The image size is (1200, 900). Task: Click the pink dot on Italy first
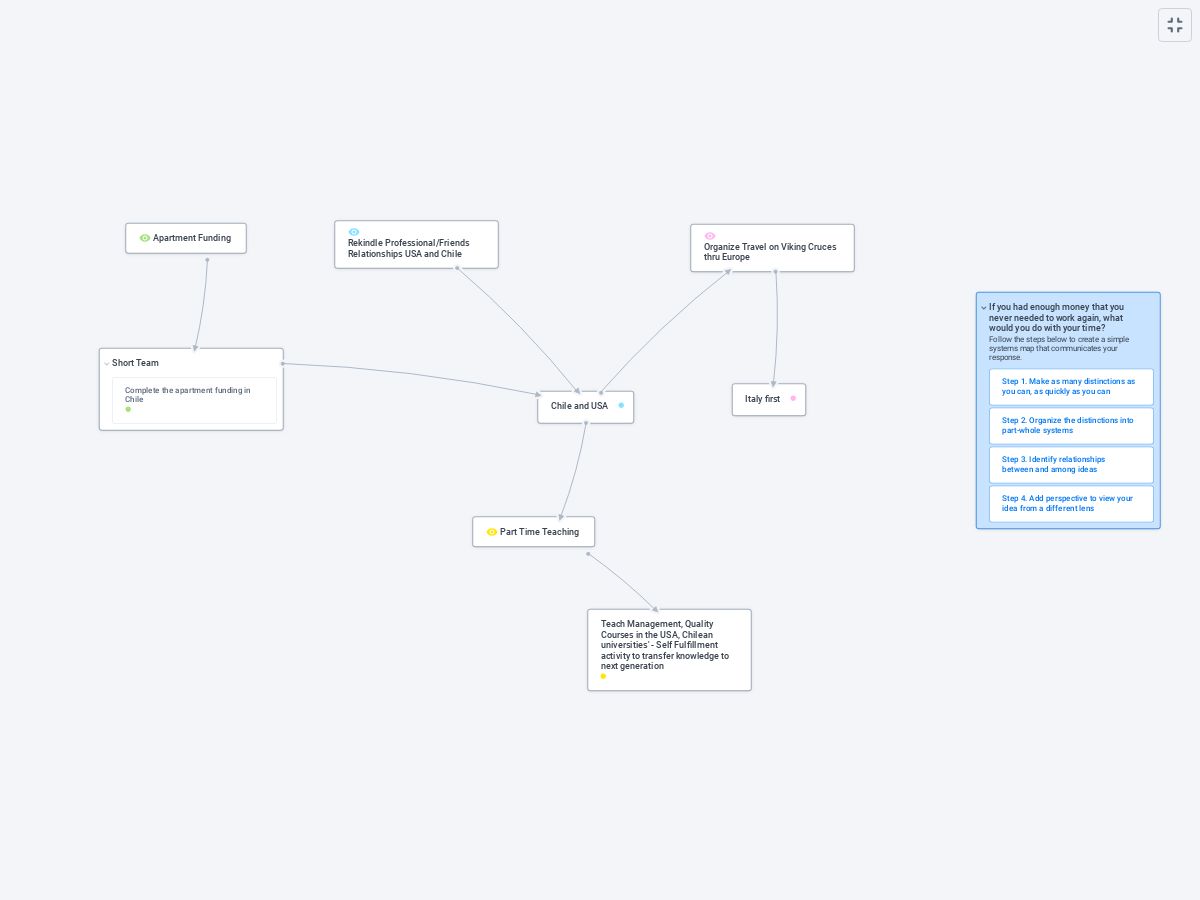[x=793, y=398]
